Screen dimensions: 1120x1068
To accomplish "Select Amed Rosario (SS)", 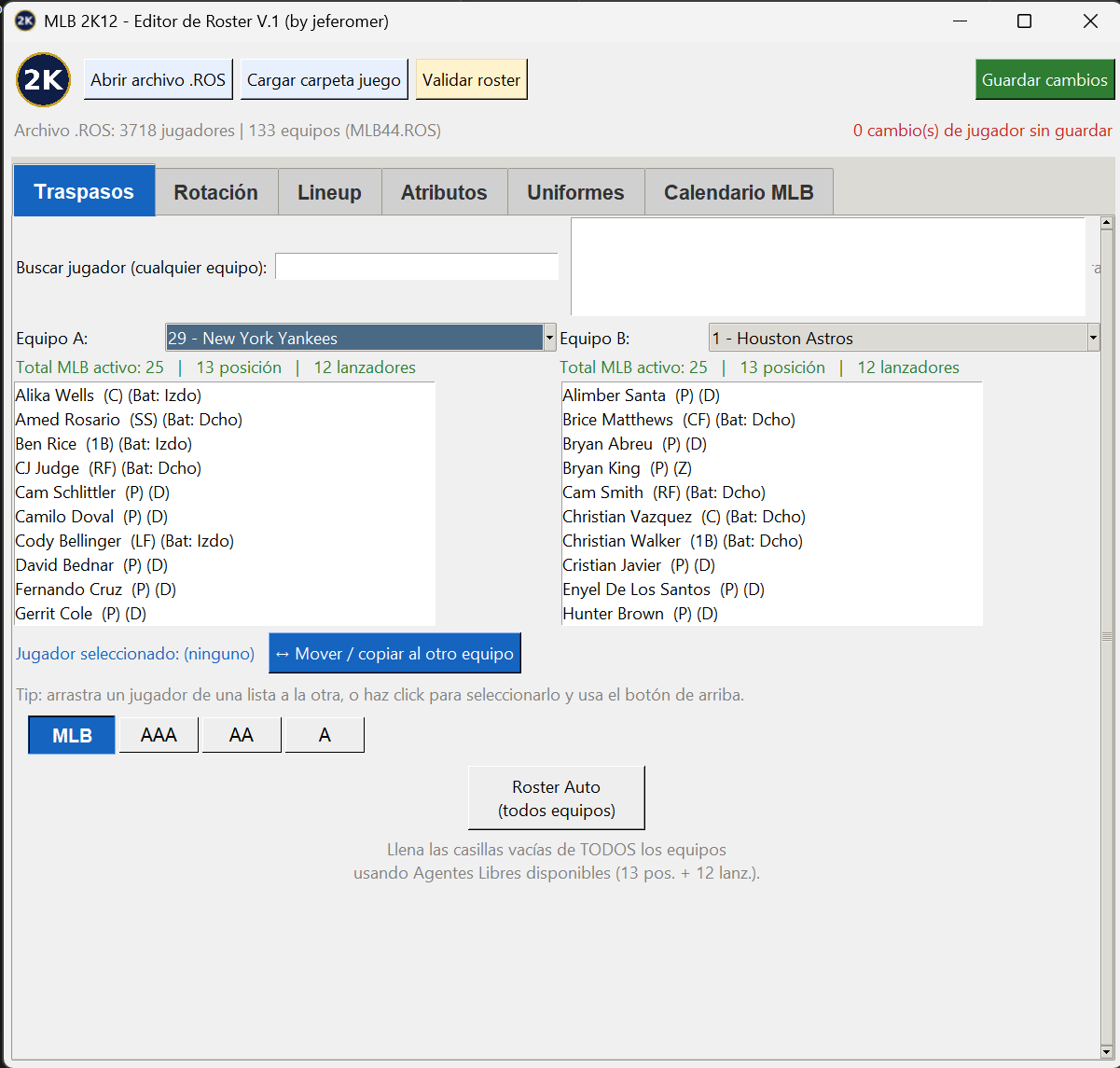I will (x=225, y=420).
